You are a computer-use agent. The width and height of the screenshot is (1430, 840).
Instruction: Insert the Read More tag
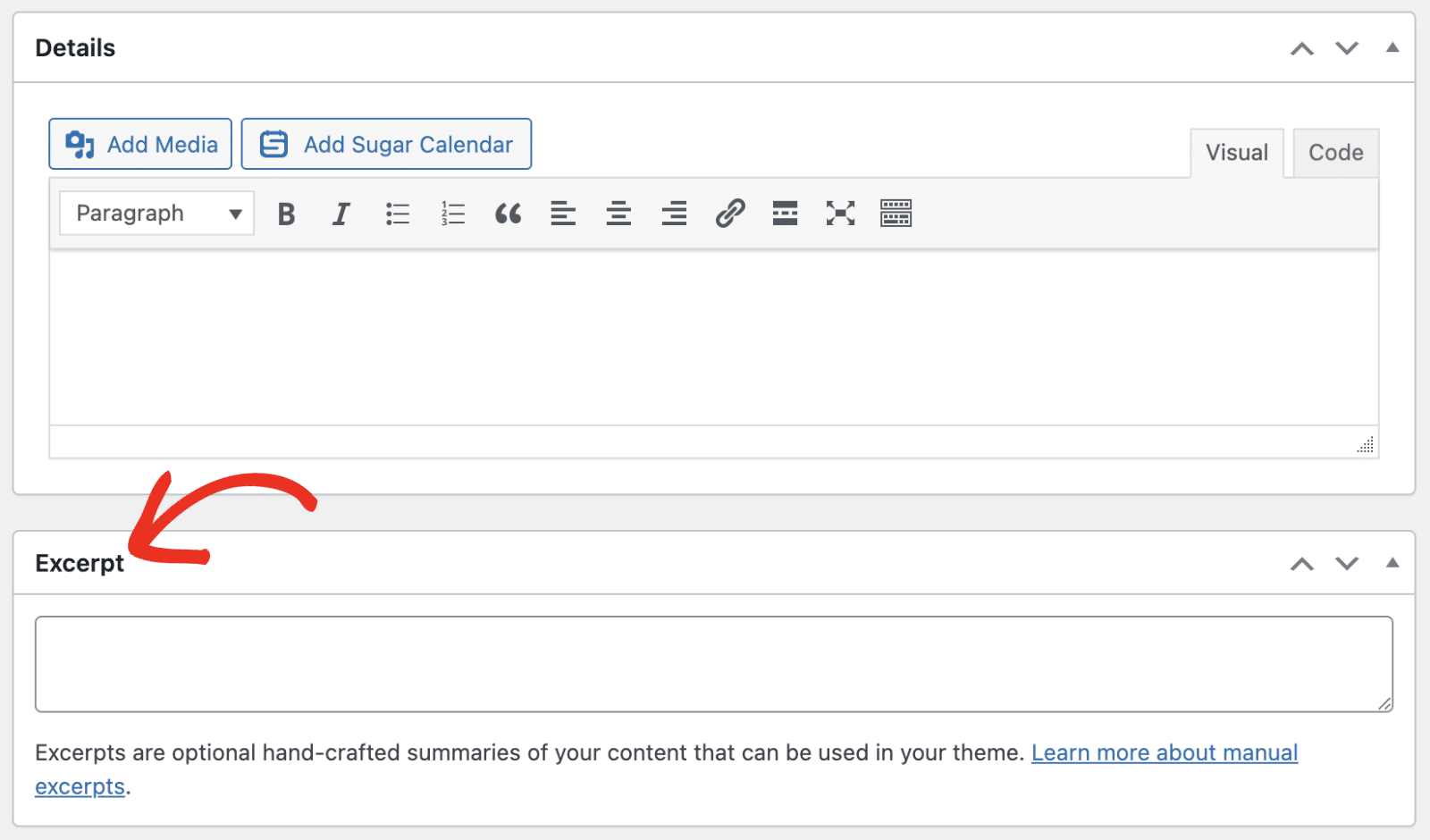tap(785, 213)
